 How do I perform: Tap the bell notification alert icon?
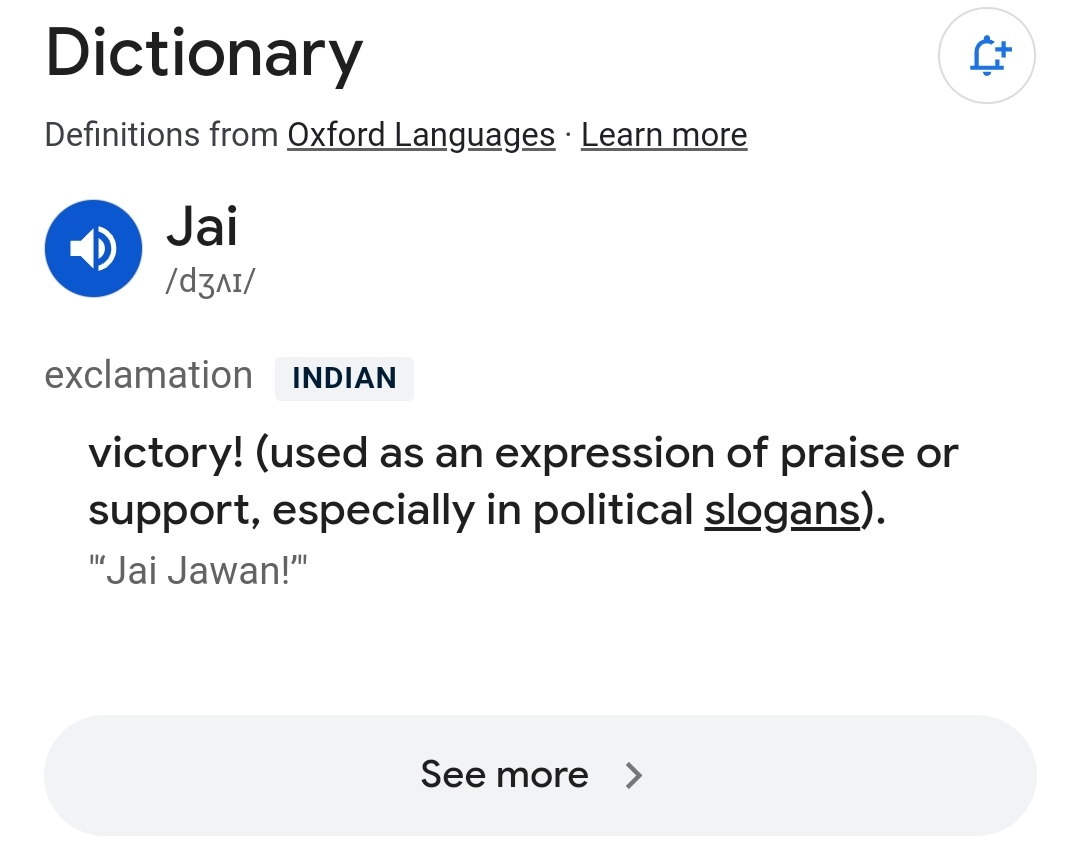coord(986,56)
